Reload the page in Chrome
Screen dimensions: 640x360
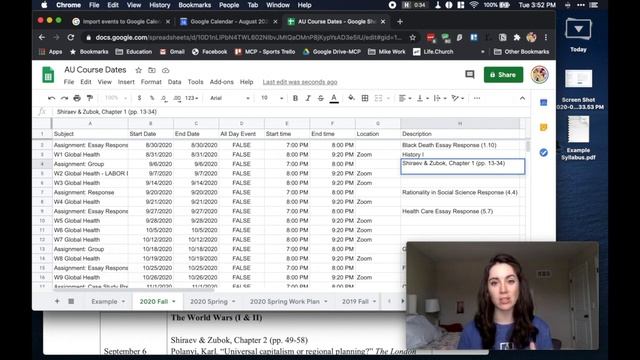pyautogui.click(x=71, y=38)
